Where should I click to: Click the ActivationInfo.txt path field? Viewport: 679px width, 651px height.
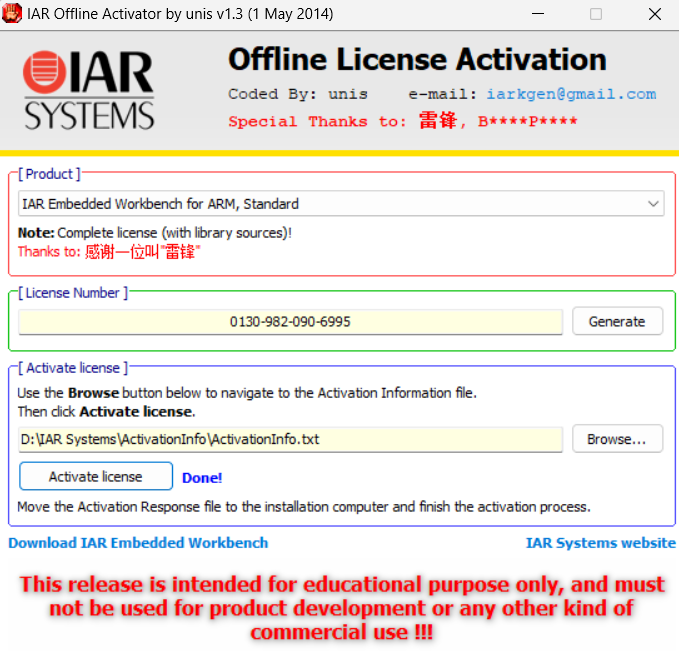pos(290,439)
